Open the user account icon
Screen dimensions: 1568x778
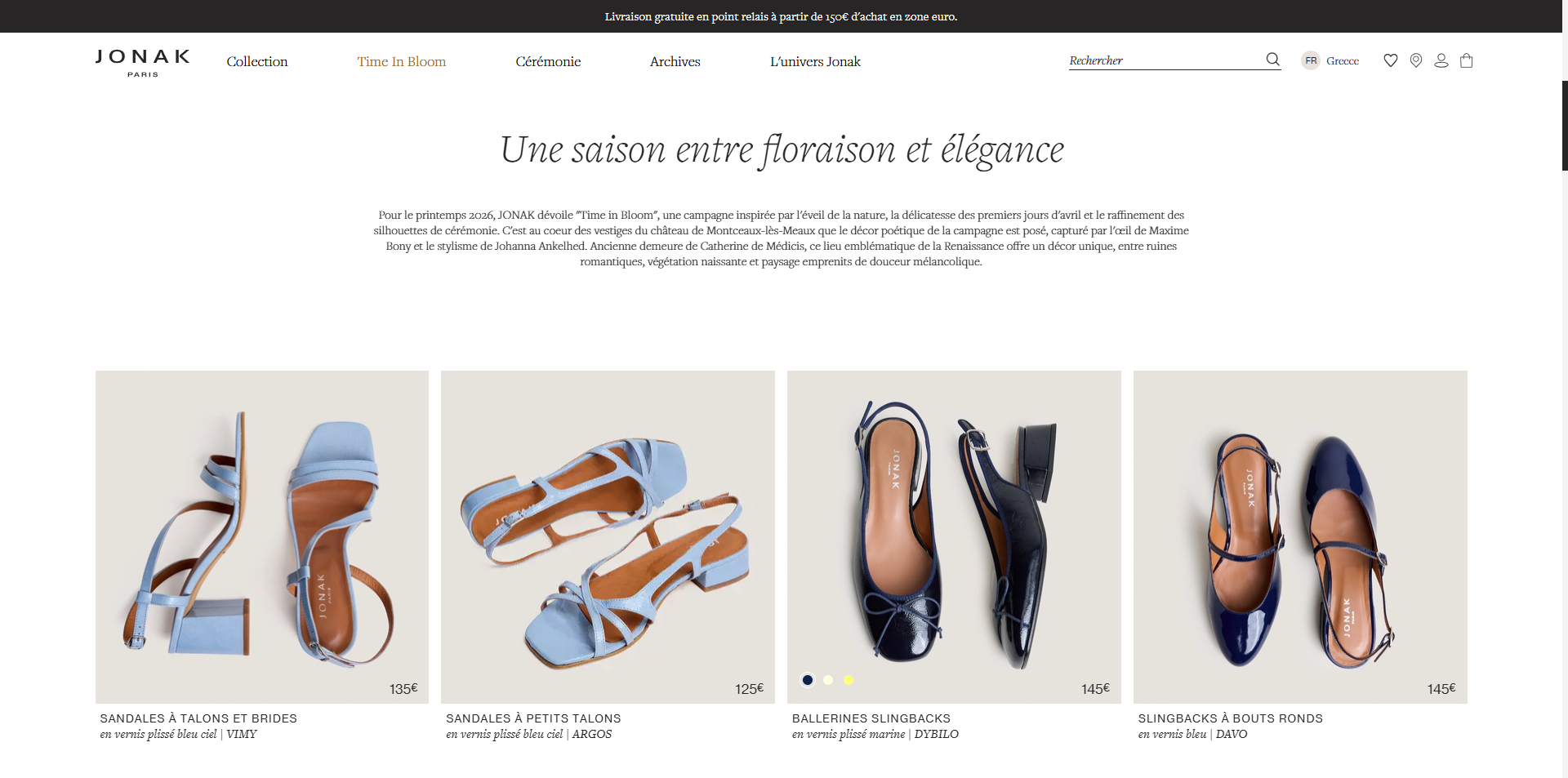[x=1441, y=60]
